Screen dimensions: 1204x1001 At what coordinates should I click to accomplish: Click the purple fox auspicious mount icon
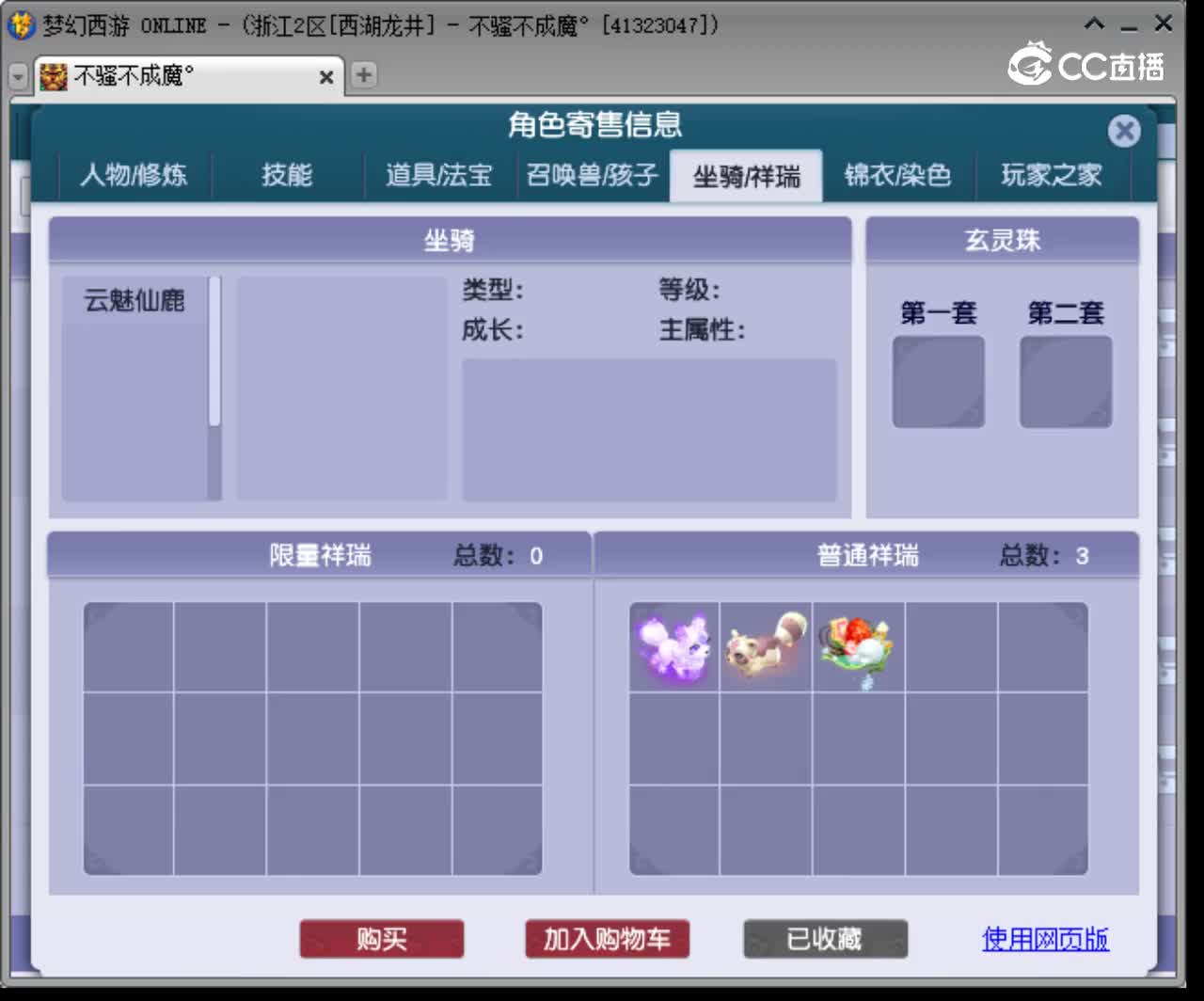(x=673, y=646)
